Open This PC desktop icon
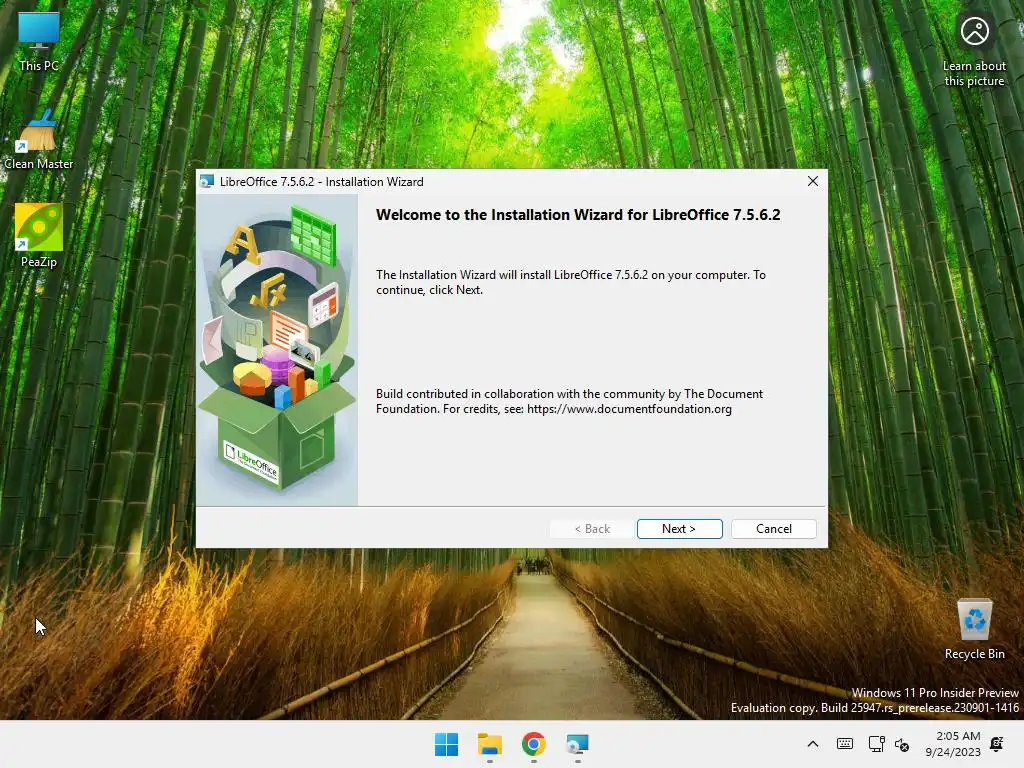Viewport: 1024px width, 768px height. 39,42
